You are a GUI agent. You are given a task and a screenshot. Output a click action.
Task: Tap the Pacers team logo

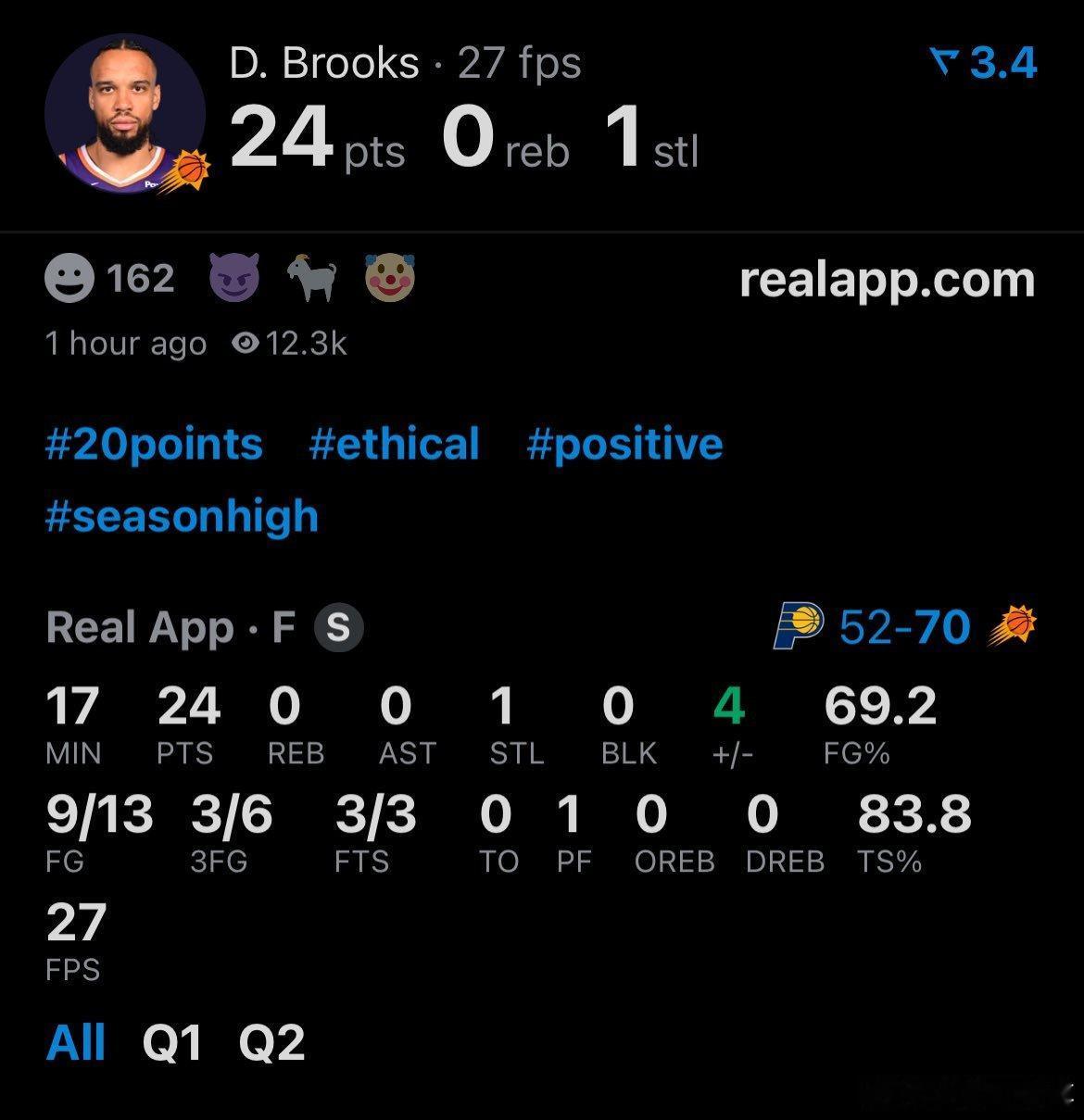(799, 625)
